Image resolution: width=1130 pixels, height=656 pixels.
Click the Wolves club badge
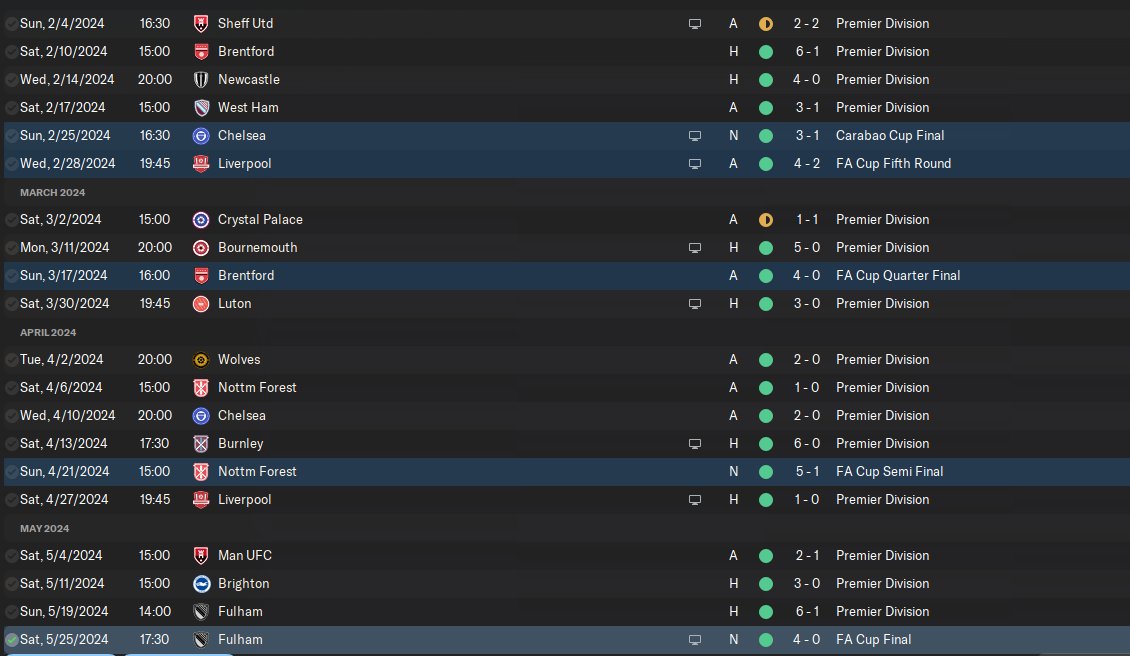[x=201, y=359]
